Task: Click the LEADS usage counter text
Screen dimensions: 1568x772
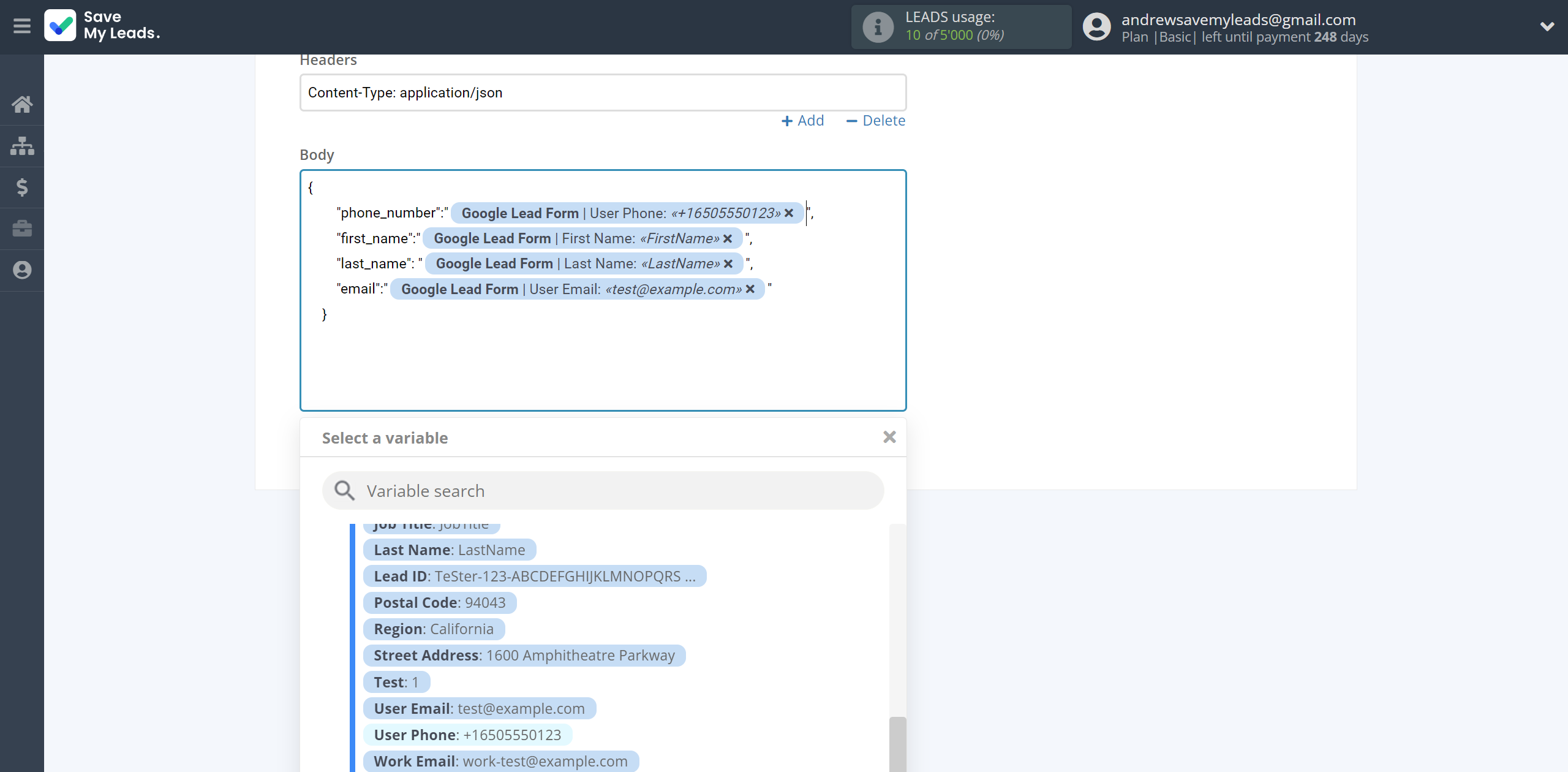Action: click(954, 35)
